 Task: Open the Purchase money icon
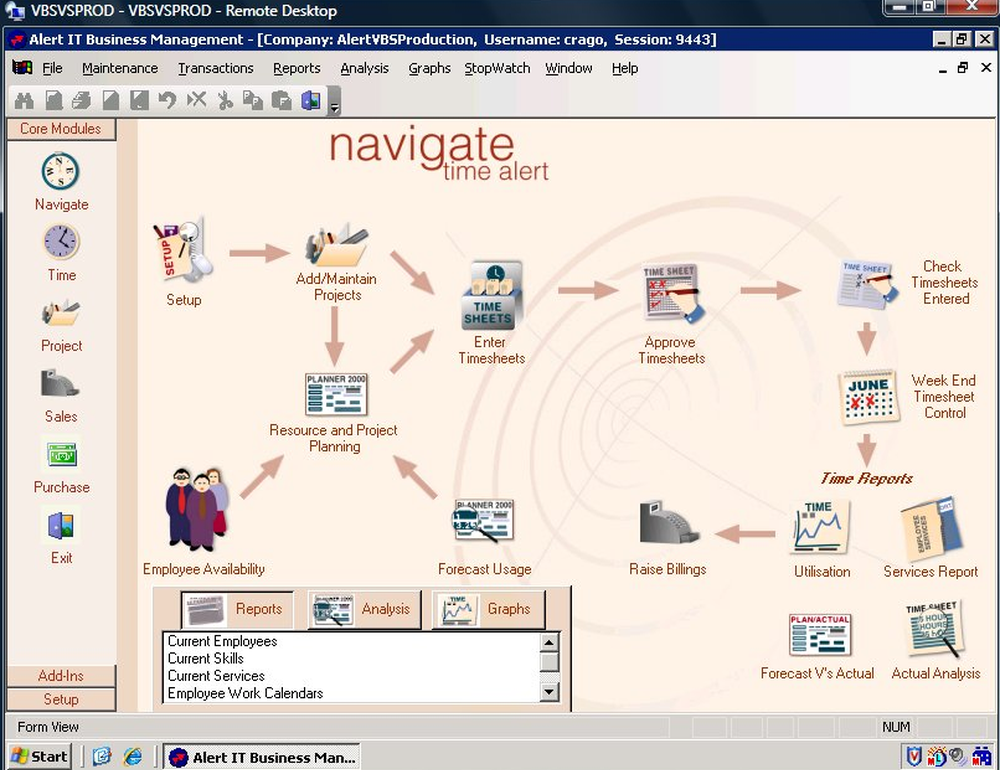(x=62, y=455)
